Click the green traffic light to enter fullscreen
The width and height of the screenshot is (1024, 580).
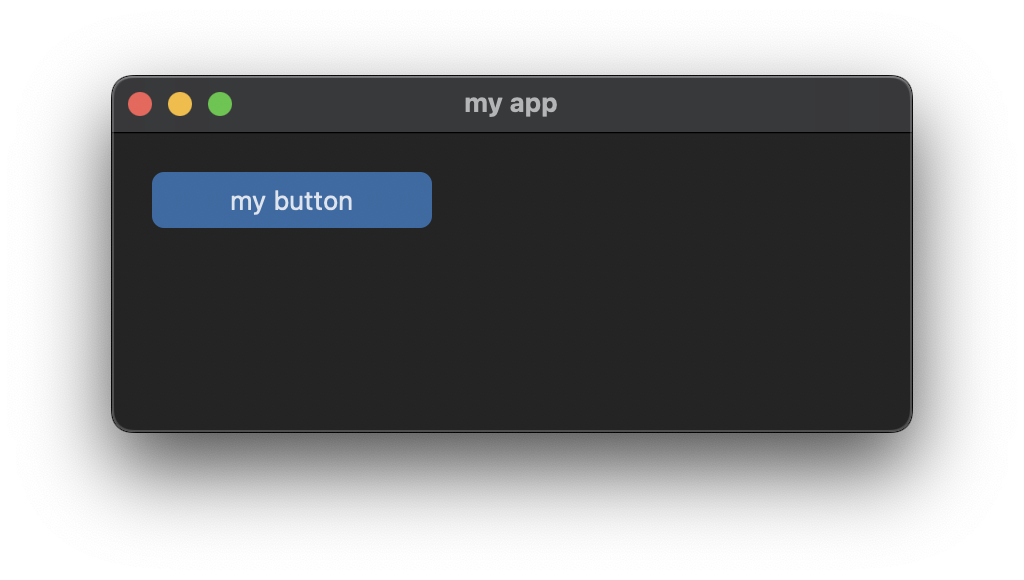(x=219, y=103)
